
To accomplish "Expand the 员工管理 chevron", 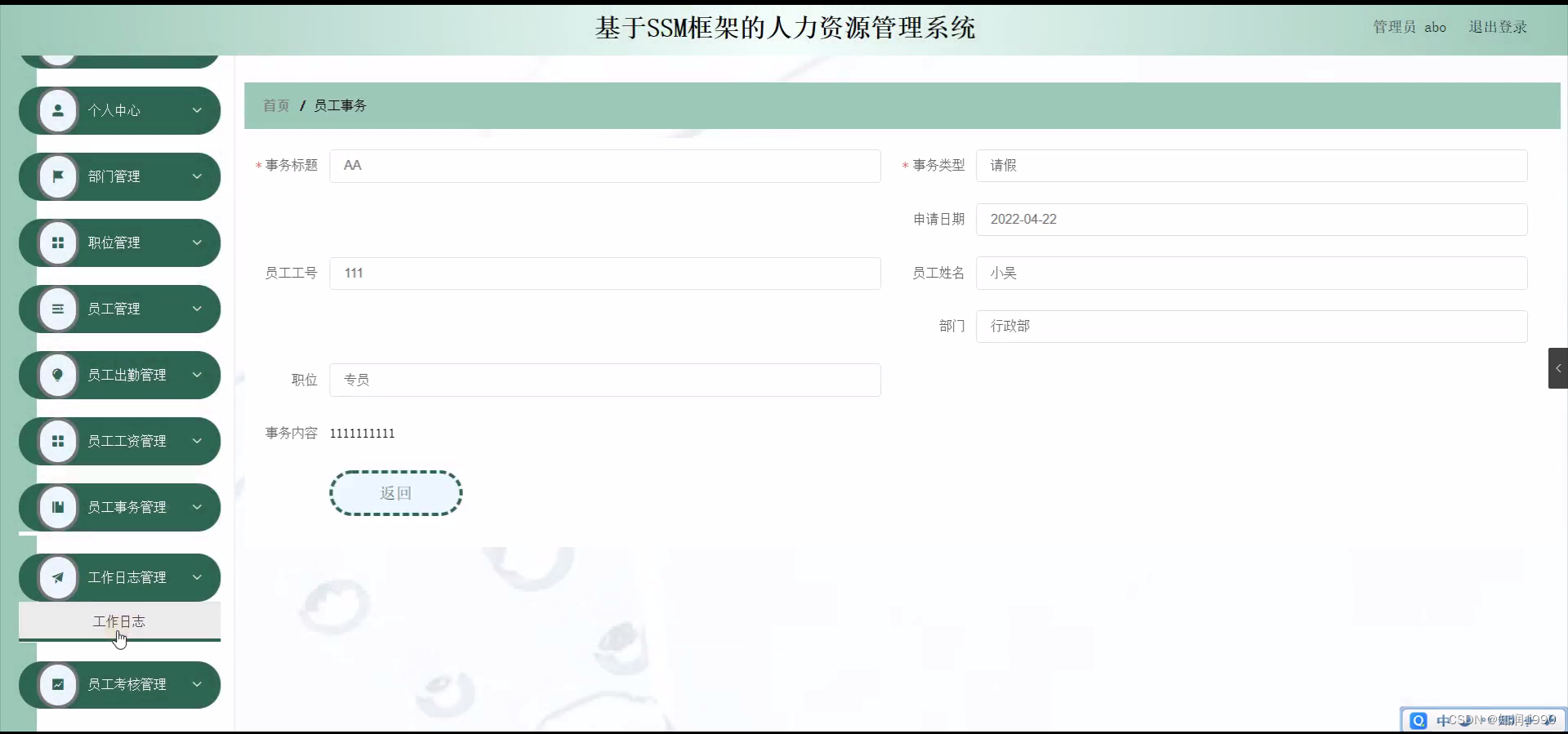I will coord(197,309).
